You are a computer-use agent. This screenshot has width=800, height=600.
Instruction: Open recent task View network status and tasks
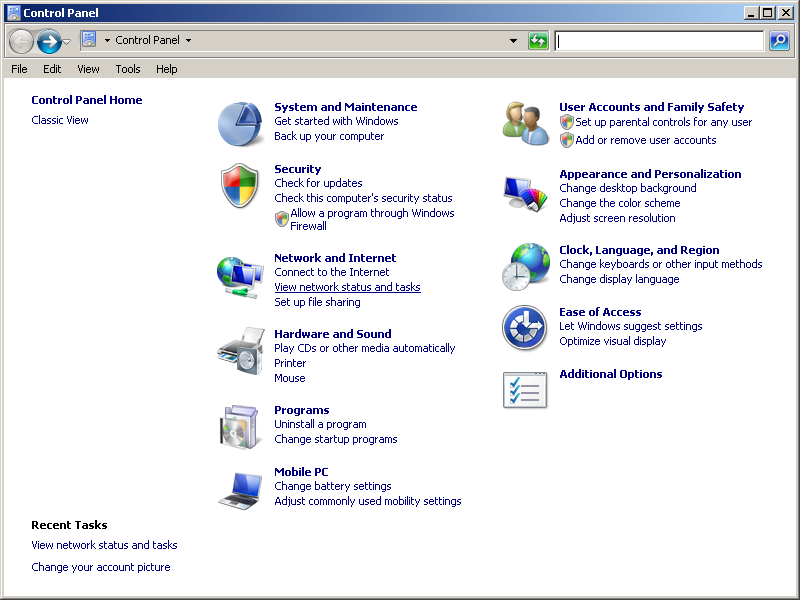pyautogui.click(x=104, y=545)
